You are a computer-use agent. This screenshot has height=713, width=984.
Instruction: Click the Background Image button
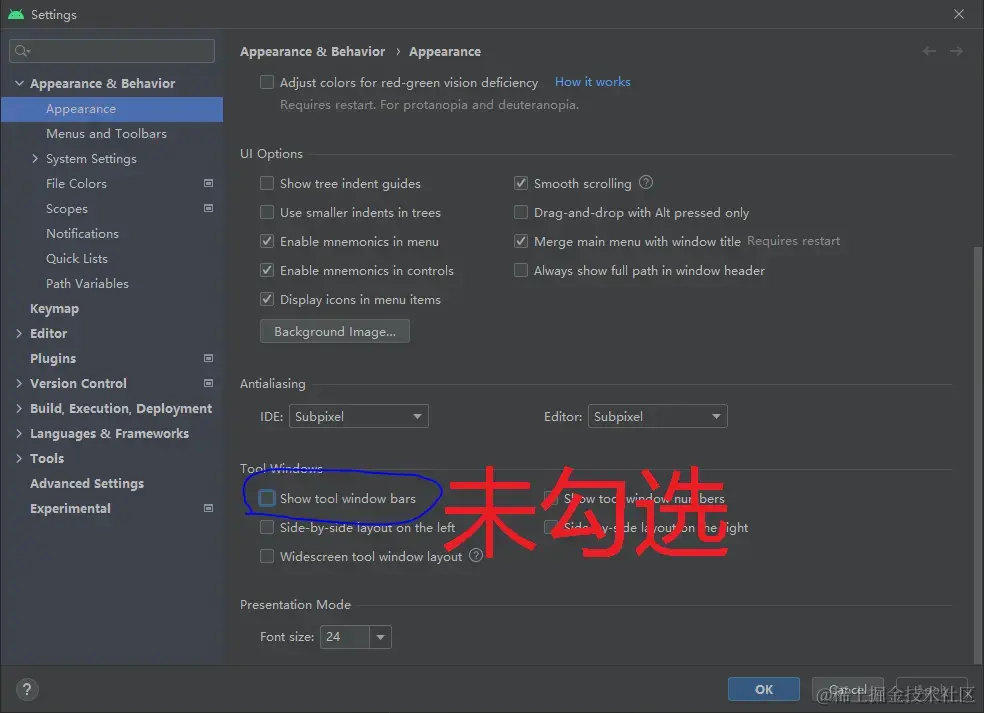334,331
